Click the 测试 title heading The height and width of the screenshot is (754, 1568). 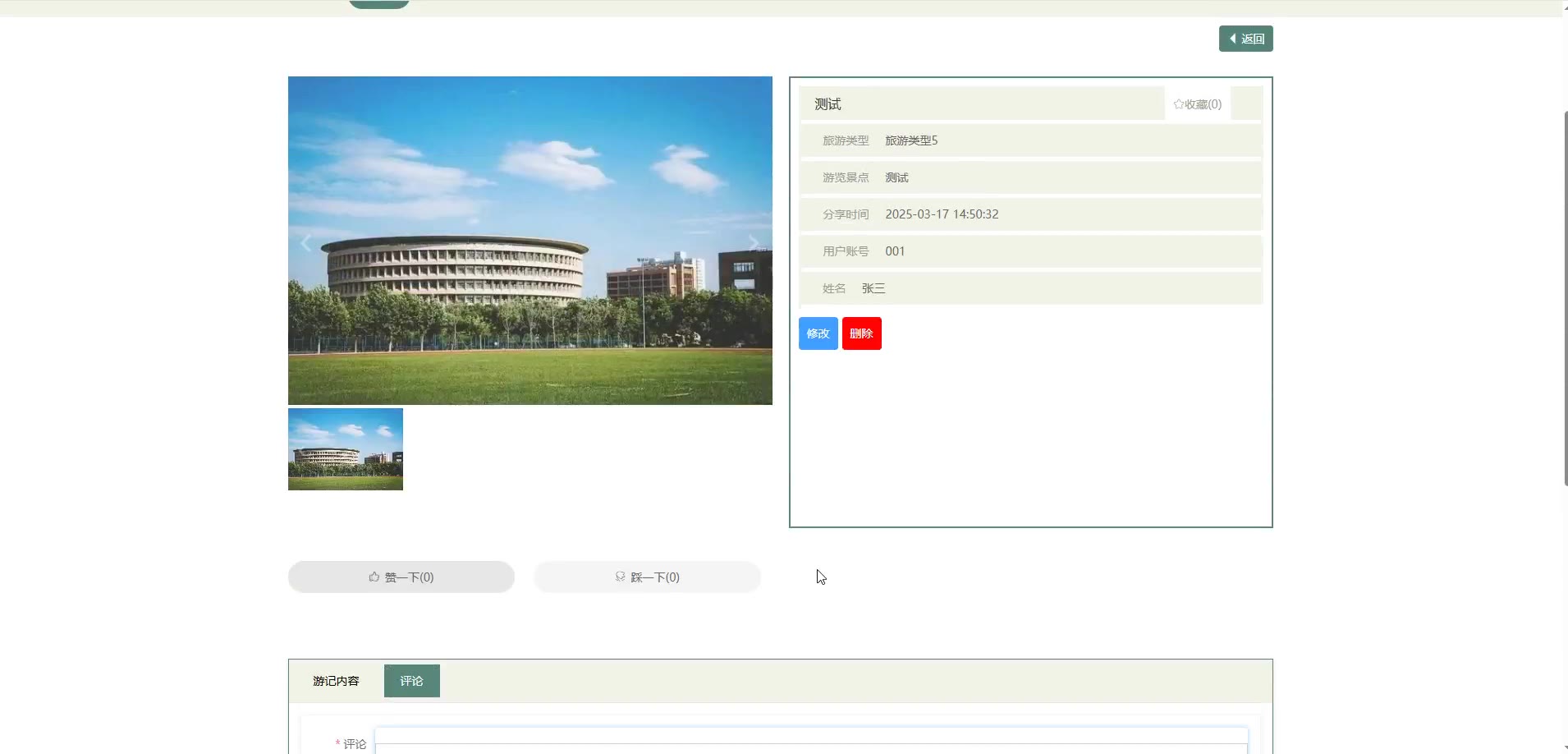(x=828, y=104)
